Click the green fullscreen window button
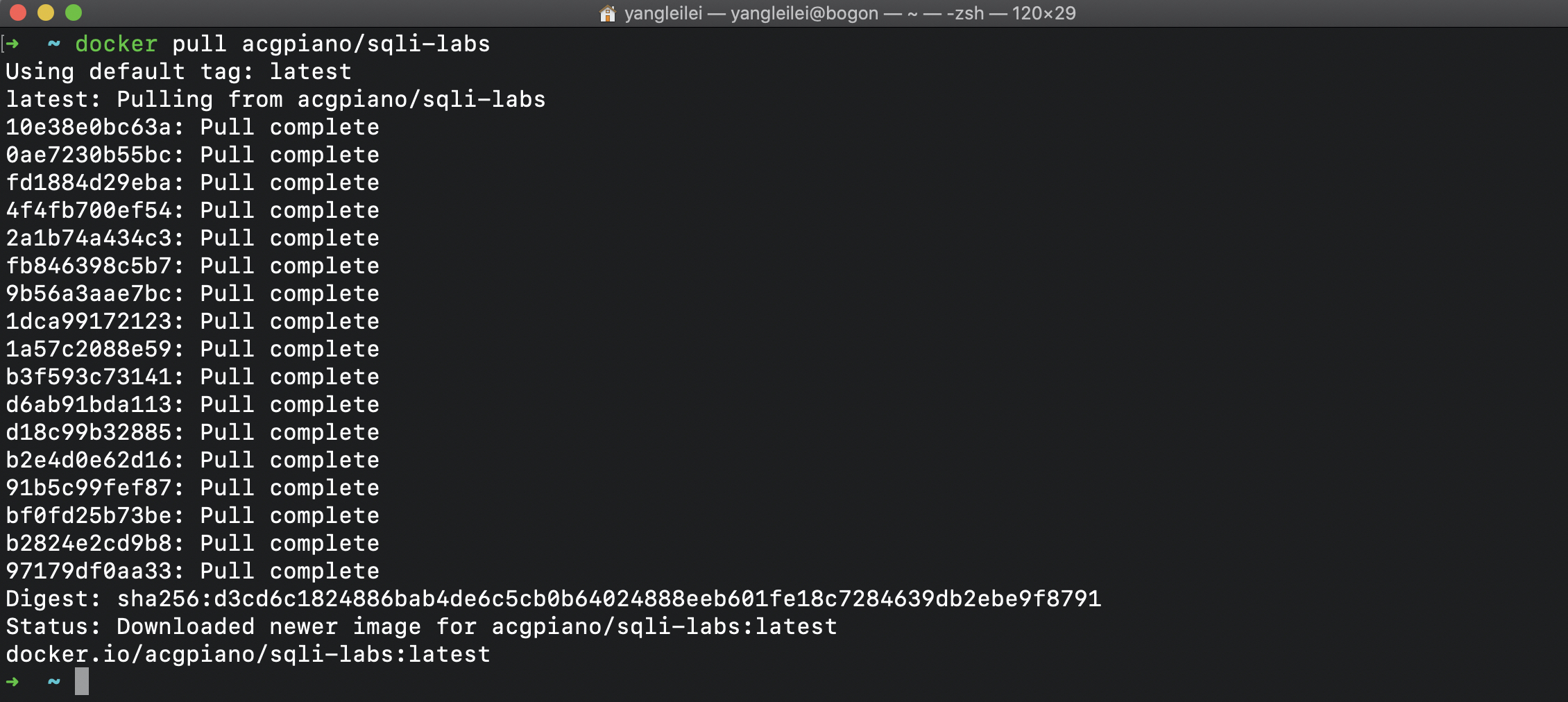The width and height of the screenshot is (1568, 702). coord(74,12)
